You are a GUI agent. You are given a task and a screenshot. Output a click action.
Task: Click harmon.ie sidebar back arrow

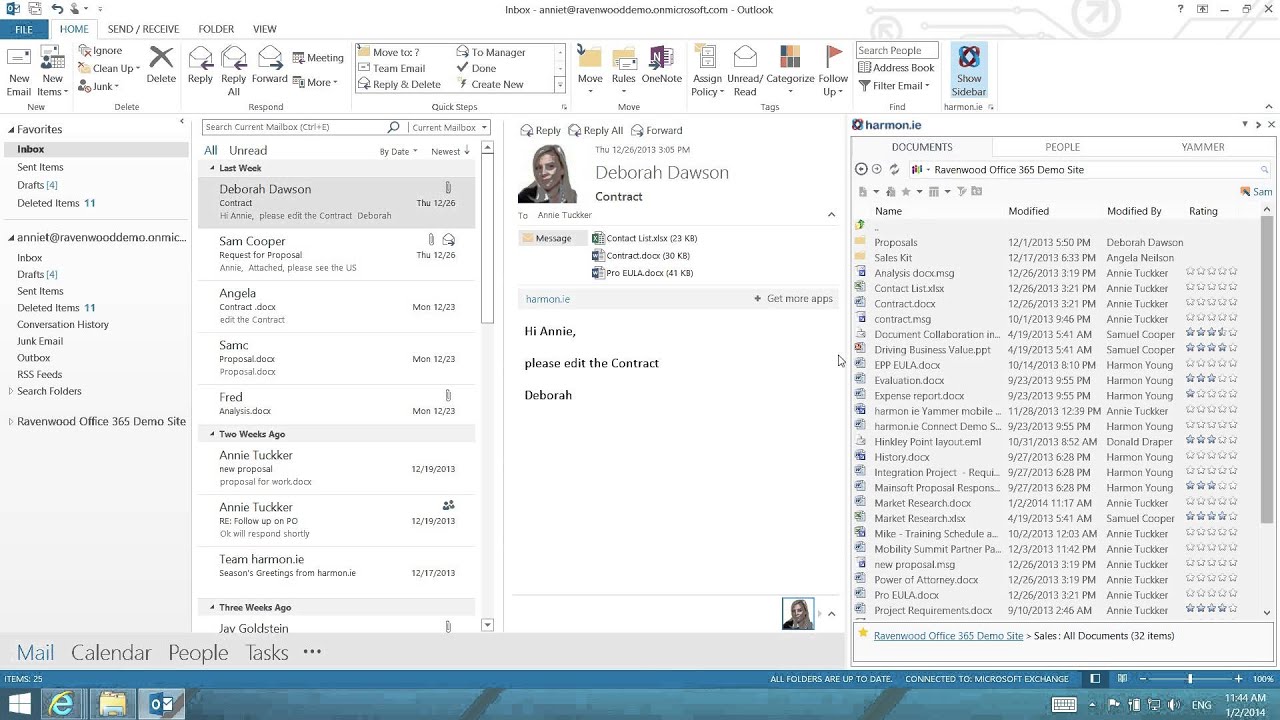pyautogui.click(x=861, y=170)
